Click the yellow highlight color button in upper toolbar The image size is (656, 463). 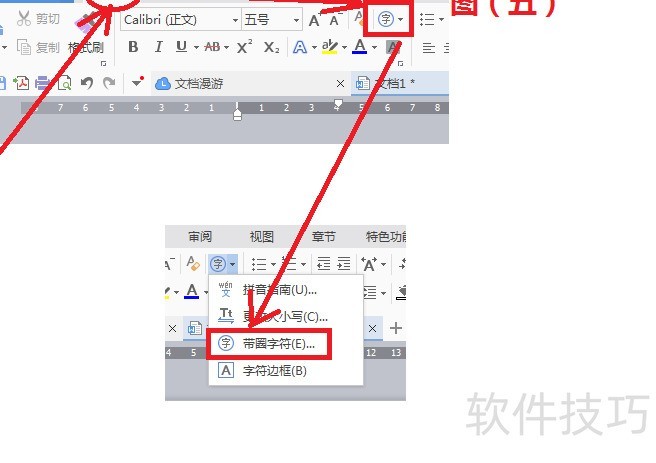click(330, 47)
